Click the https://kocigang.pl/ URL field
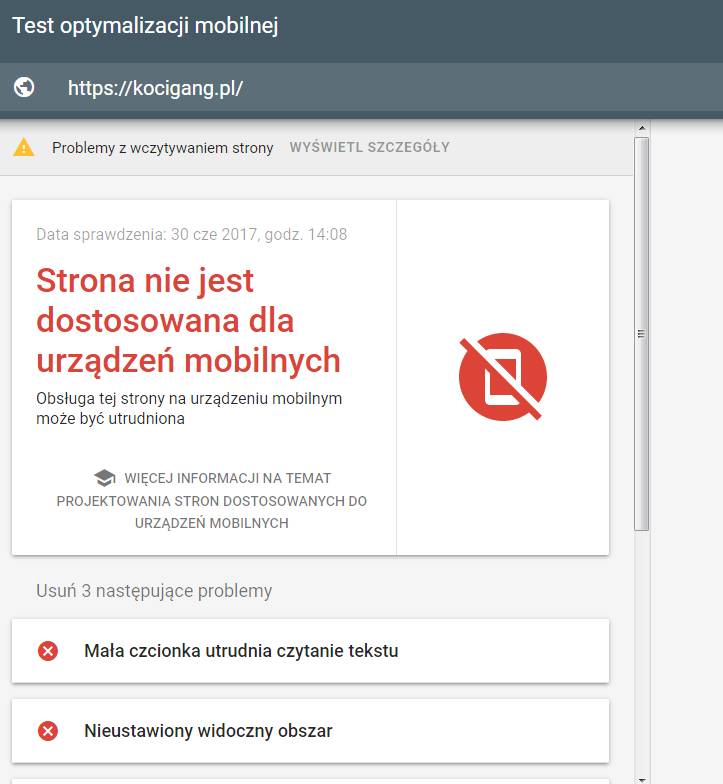 tap(156, 88)
